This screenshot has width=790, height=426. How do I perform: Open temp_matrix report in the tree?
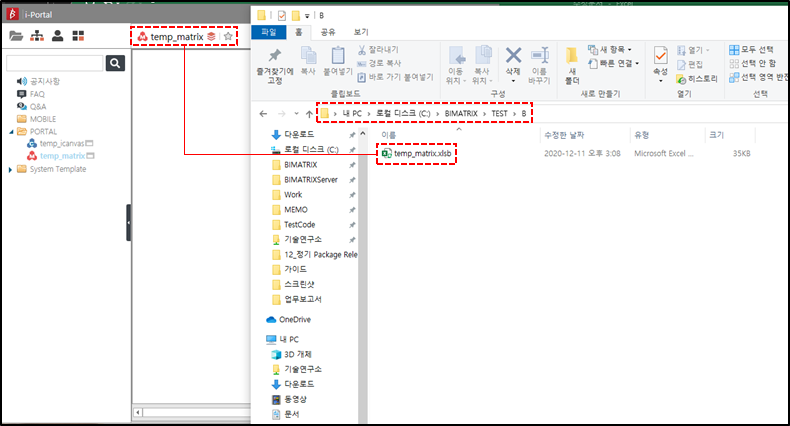coord(62,156)
